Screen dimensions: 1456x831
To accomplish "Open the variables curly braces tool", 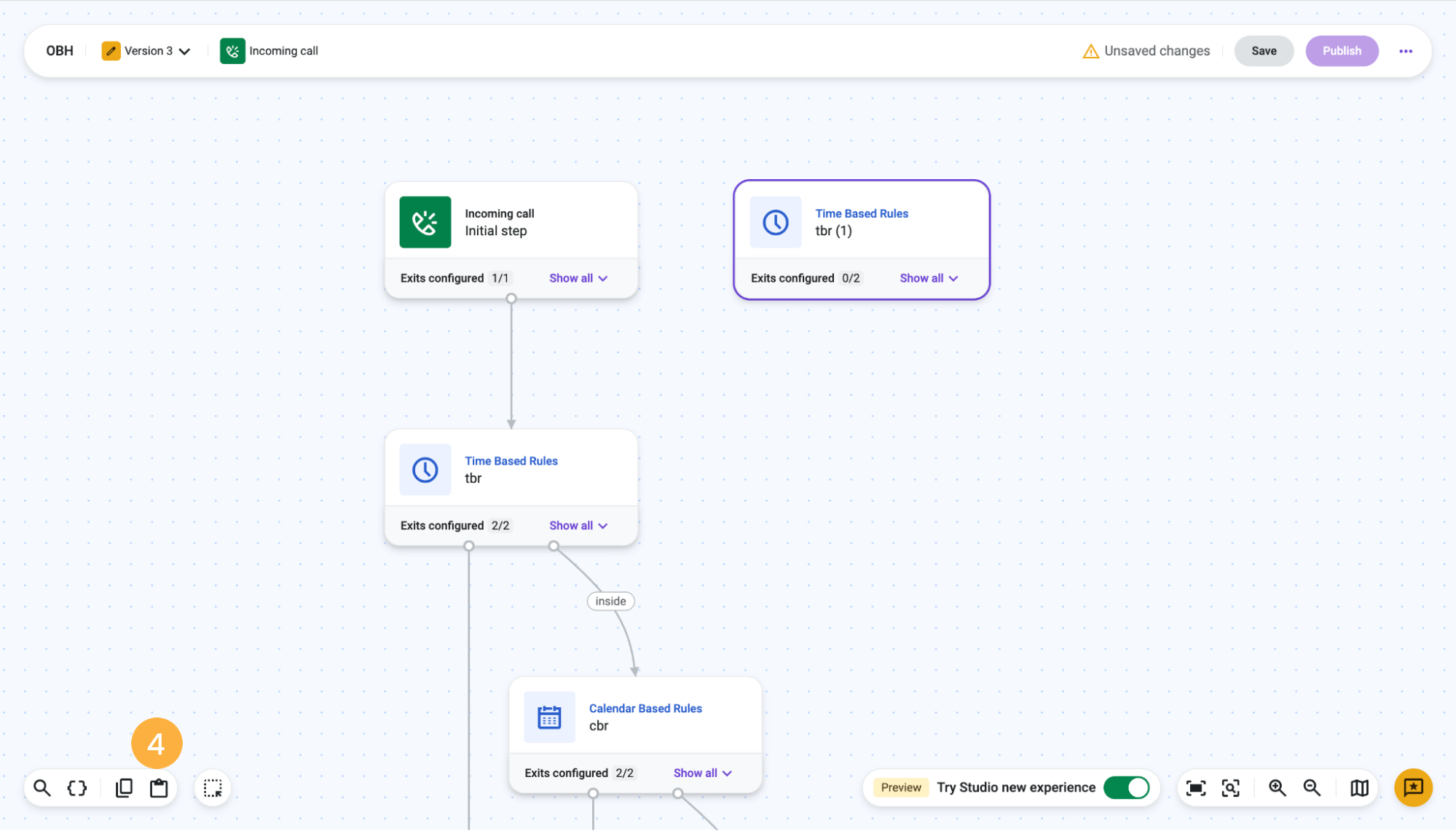I will tap(77, 788).
